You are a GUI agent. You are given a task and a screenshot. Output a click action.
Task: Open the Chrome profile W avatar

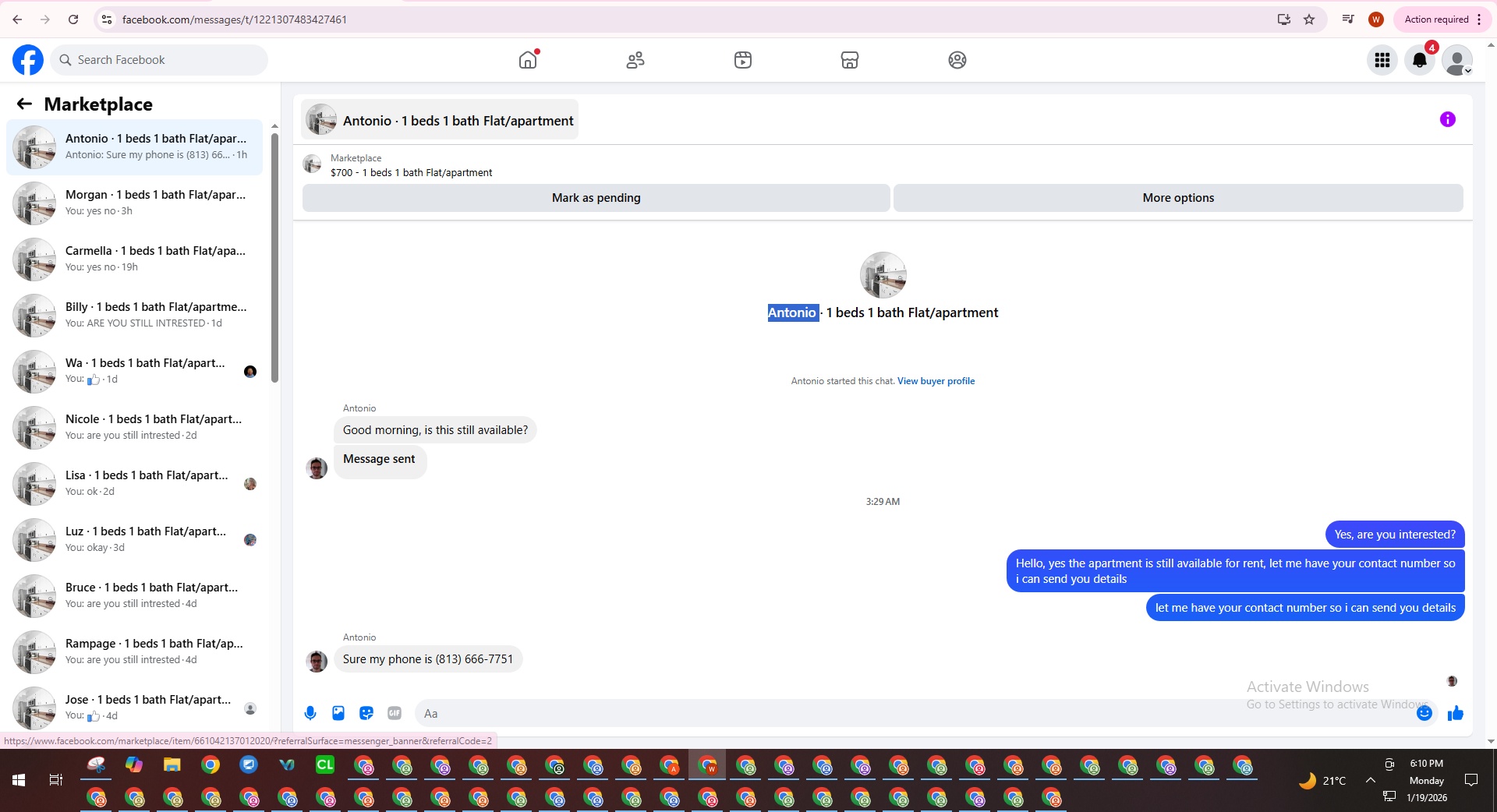coord(1376,19)
